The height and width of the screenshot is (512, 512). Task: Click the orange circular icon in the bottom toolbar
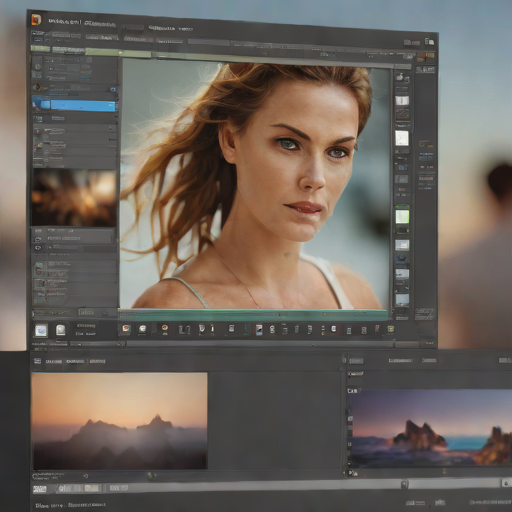coord(165,329)
